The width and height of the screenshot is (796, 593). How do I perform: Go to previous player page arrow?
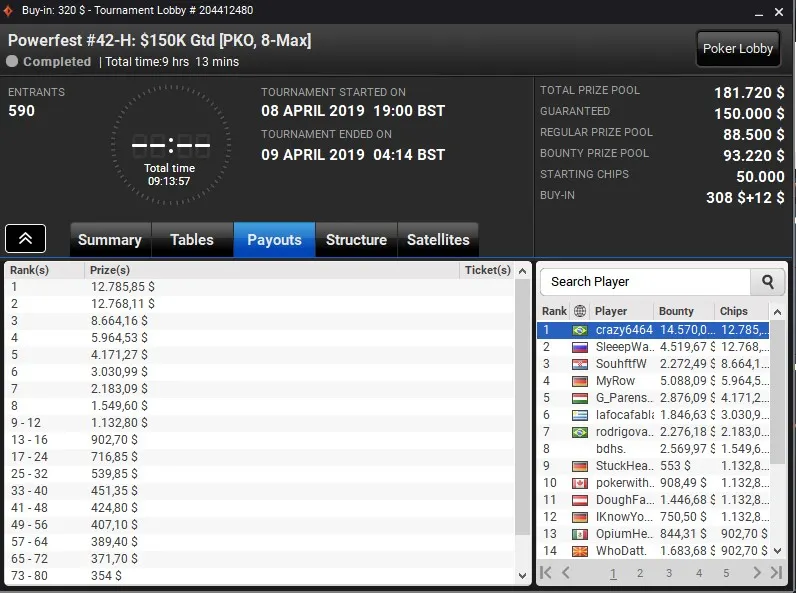[566, 573]
